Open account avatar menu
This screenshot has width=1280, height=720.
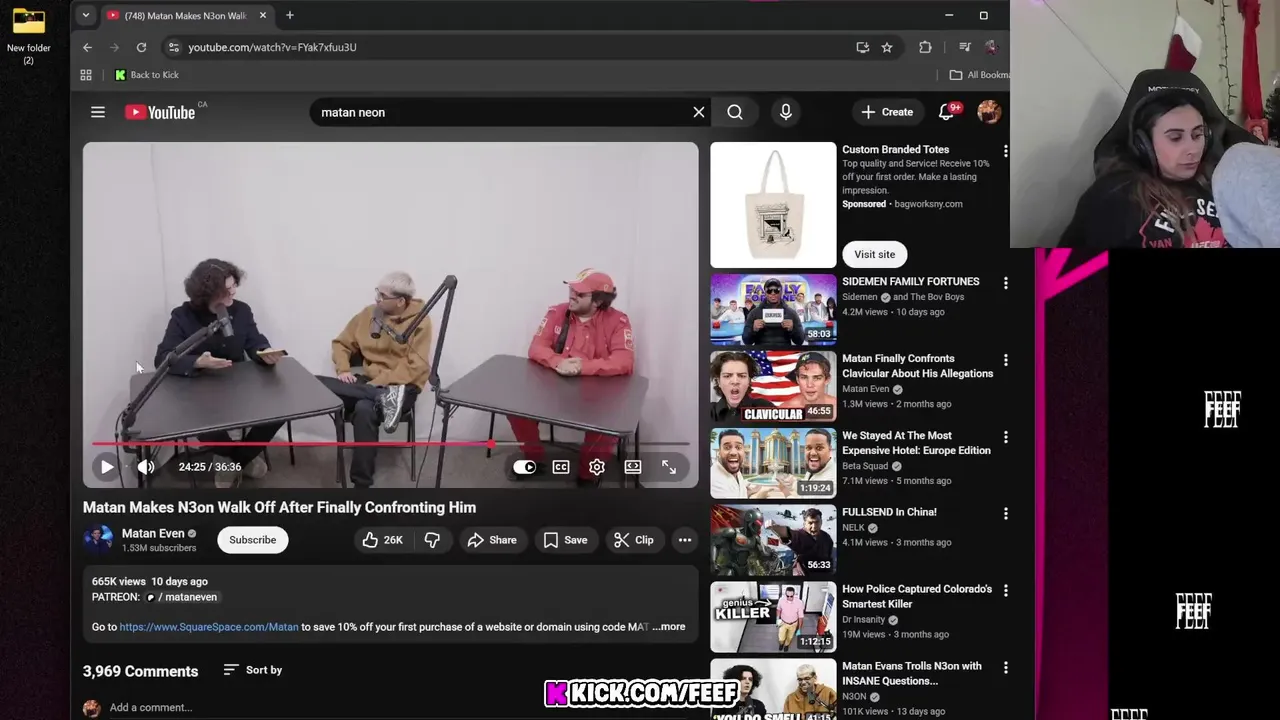989,112
